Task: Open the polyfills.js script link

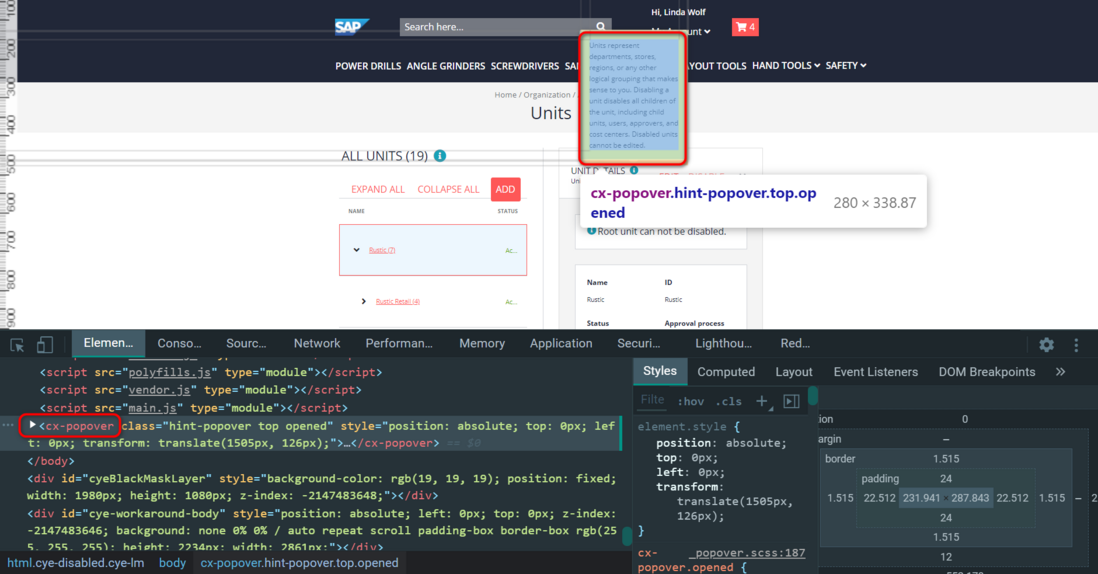Action: (x=169, y=372)
